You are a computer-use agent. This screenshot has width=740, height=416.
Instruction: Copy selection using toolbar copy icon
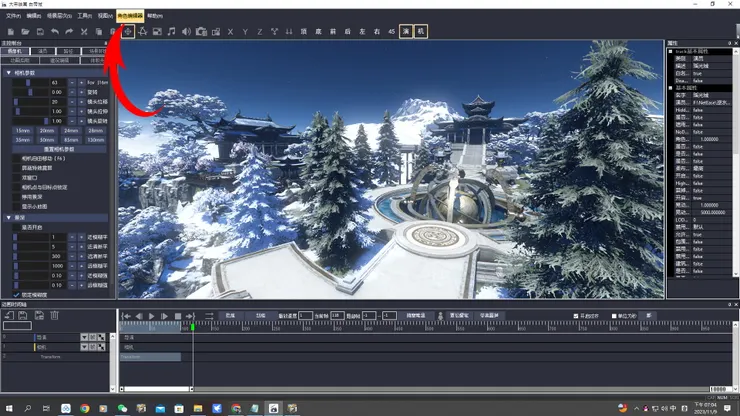click(99, 32)
